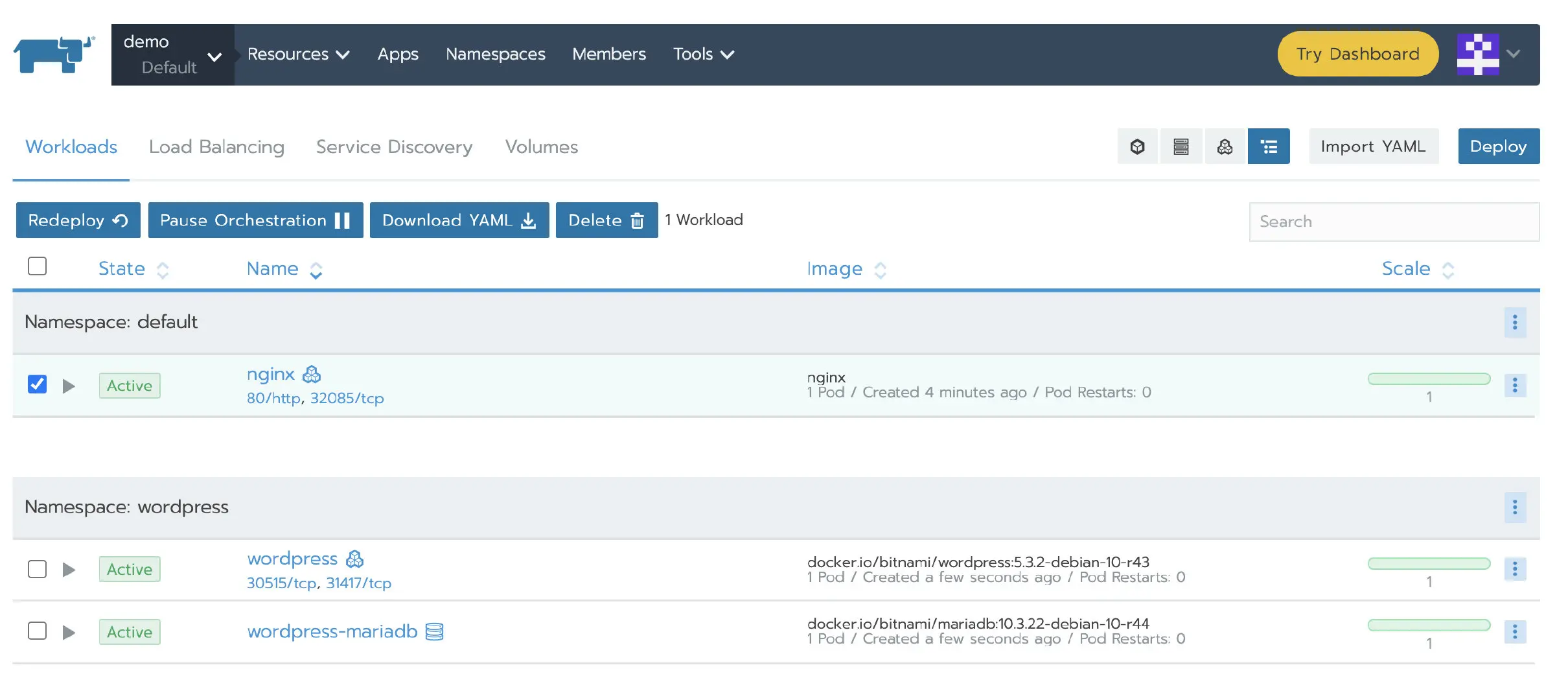Select namespace grouped list view icon
Image resolution: width=1568 pixels, height=700 pixels.
tap(1269, 146)
